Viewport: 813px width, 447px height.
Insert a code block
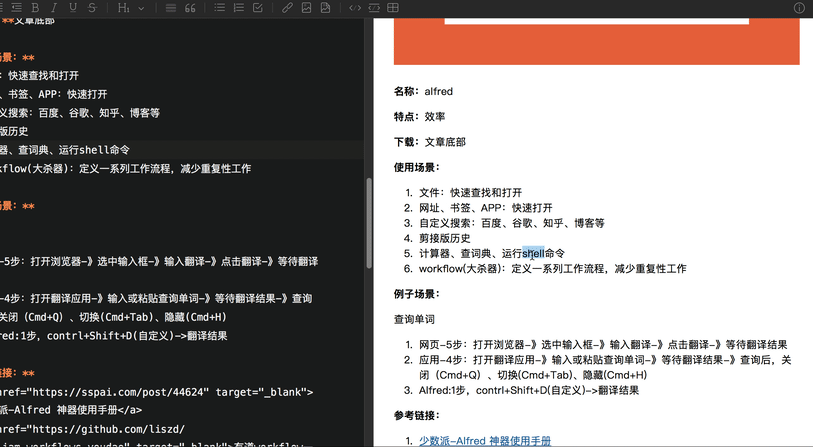374,7
